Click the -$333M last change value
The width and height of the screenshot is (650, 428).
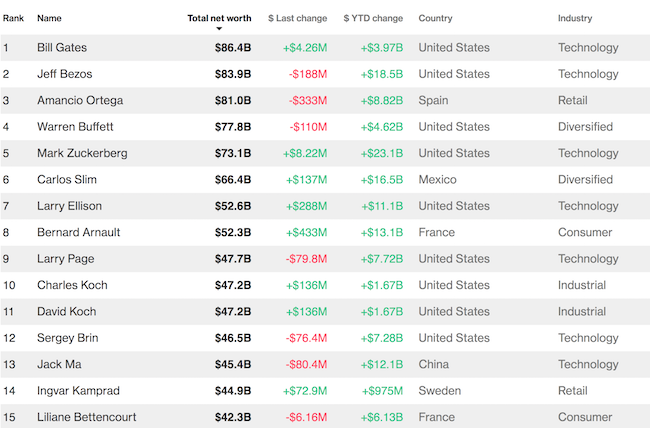pyautogui.click(x=308, y=100)
